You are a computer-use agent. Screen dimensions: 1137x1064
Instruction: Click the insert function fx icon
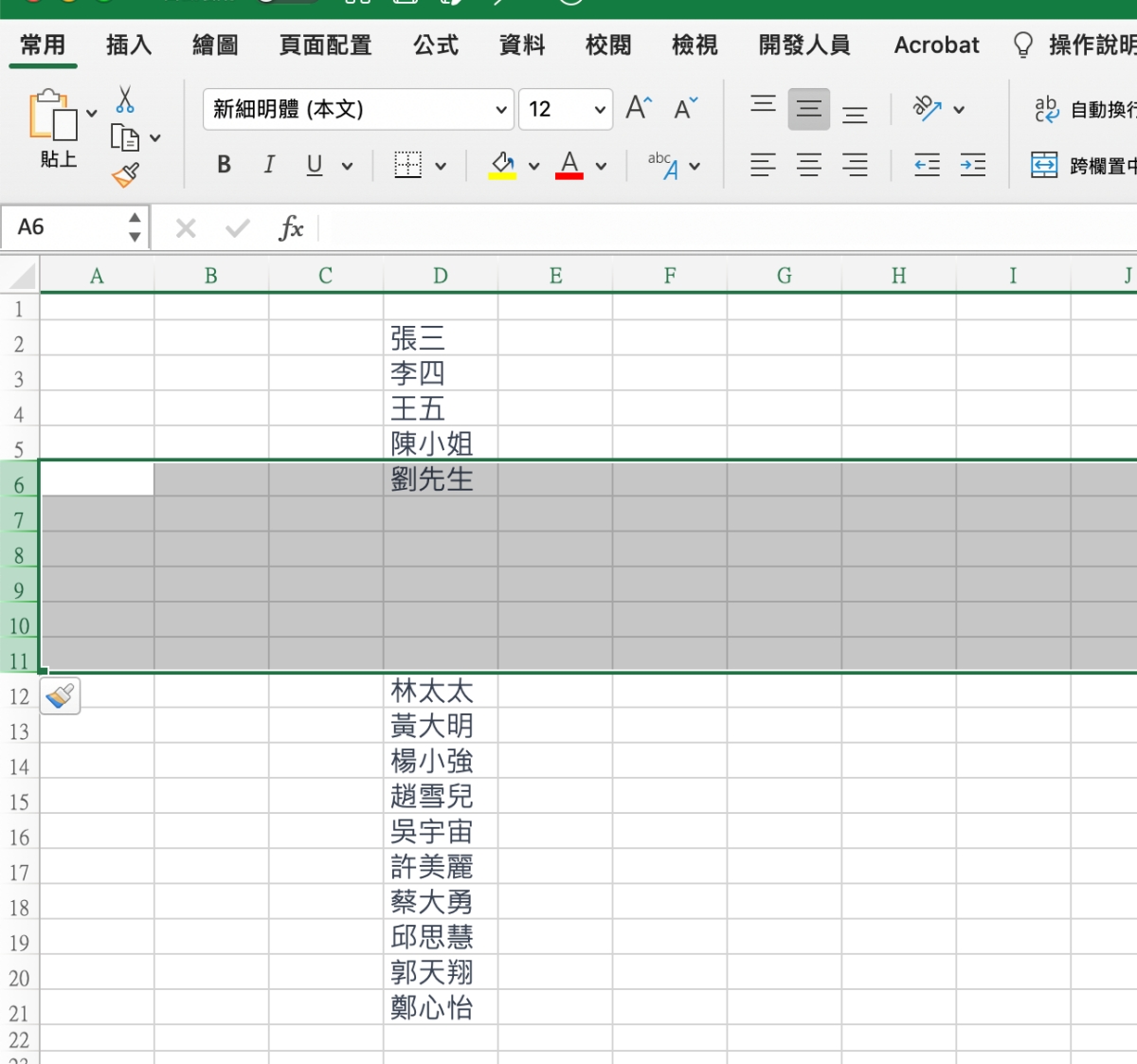pyautogui.click(x=291, y=228)
